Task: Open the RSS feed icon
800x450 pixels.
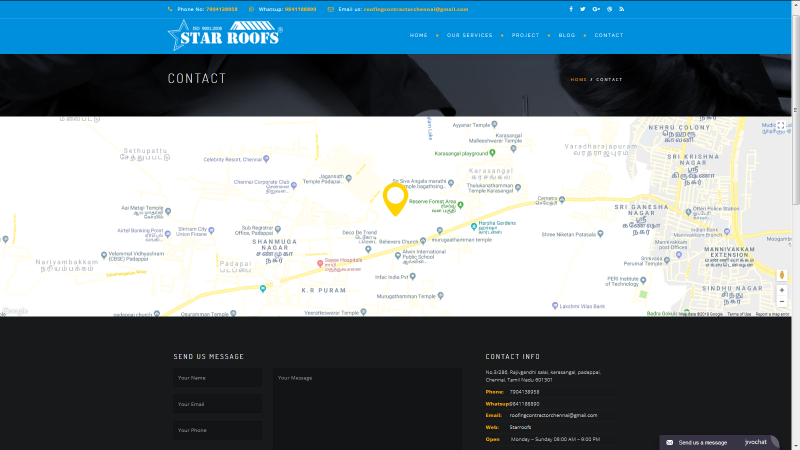Action: (x=621, y=9)
